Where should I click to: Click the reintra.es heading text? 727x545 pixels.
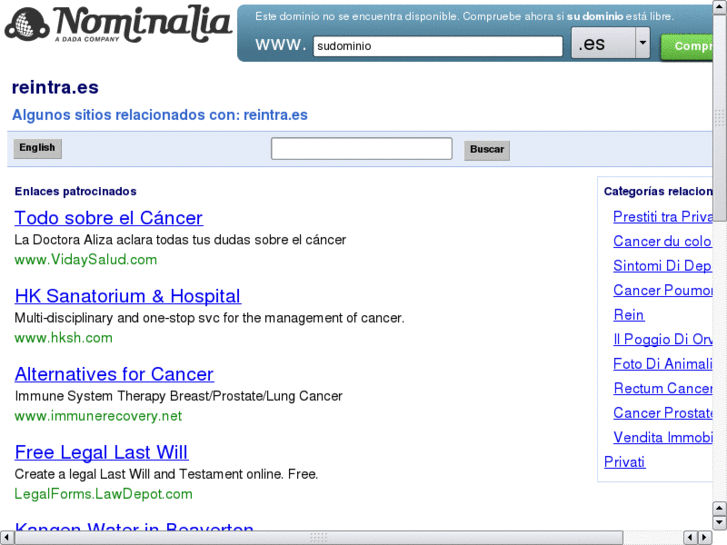55,88
